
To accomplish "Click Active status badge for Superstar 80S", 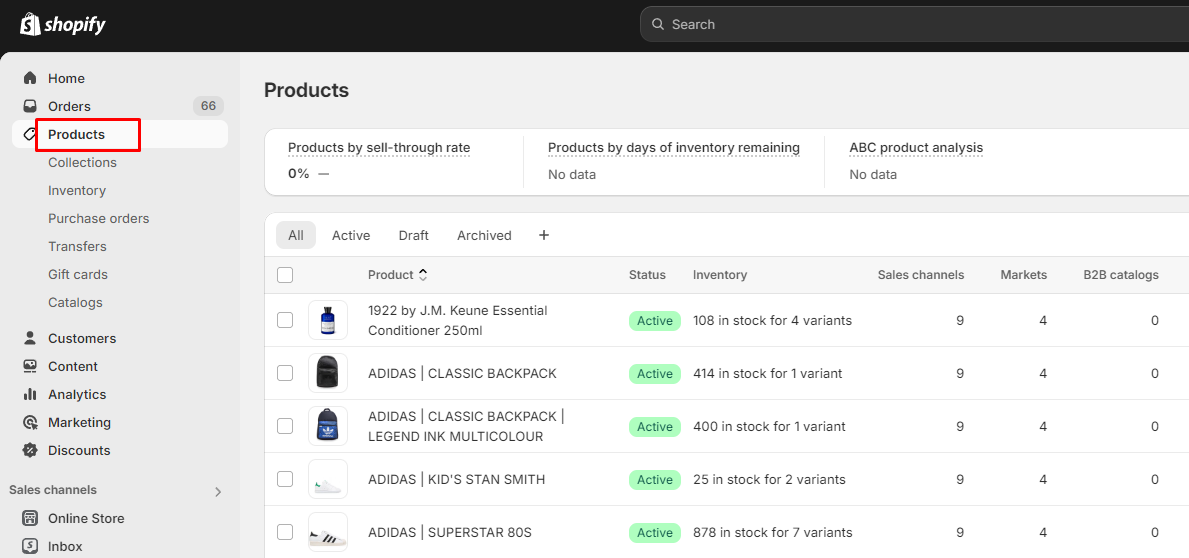I will coord(654,533).
